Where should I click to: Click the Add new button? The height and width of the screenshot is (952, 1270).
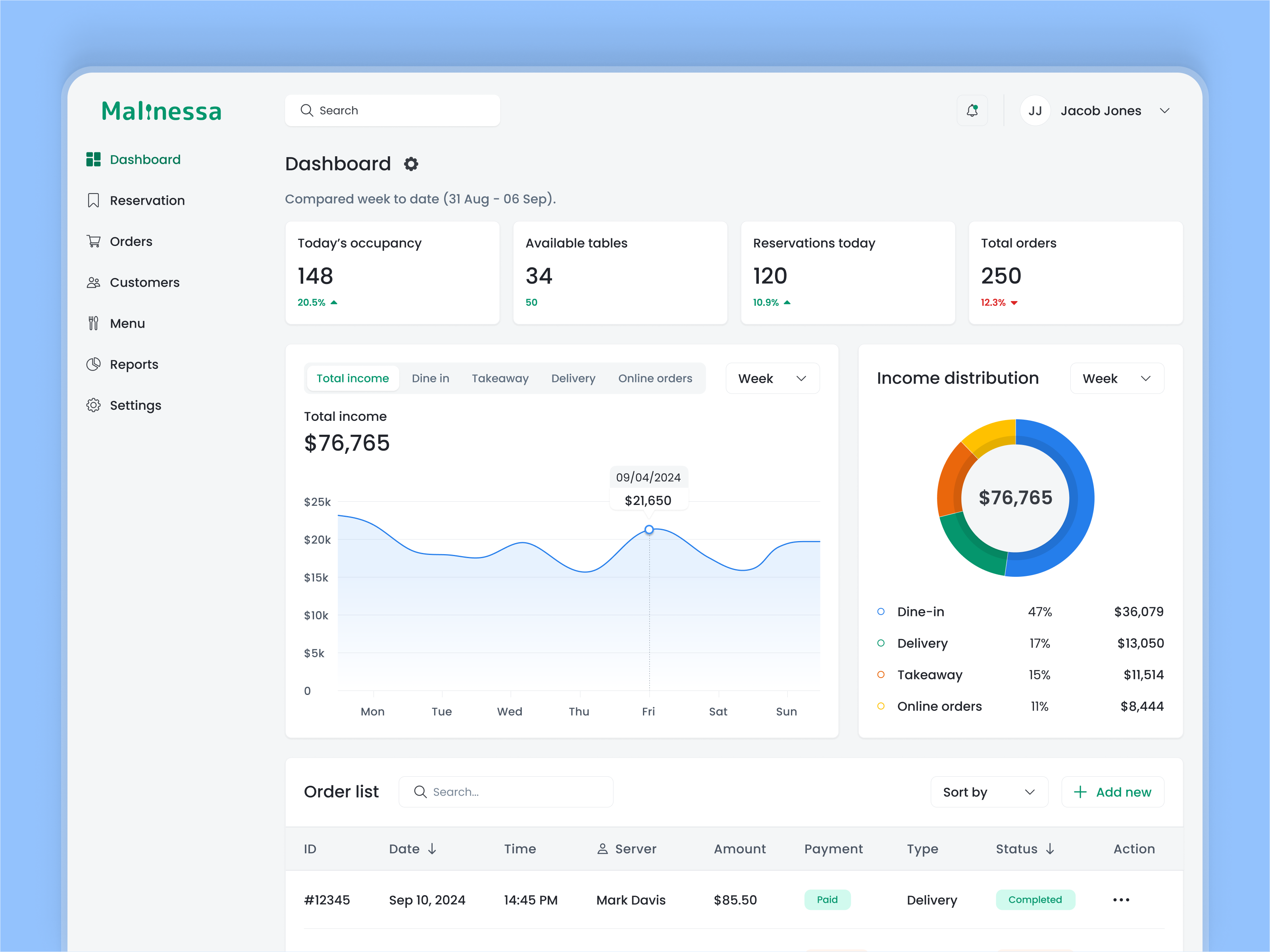tap(1113, 792)
